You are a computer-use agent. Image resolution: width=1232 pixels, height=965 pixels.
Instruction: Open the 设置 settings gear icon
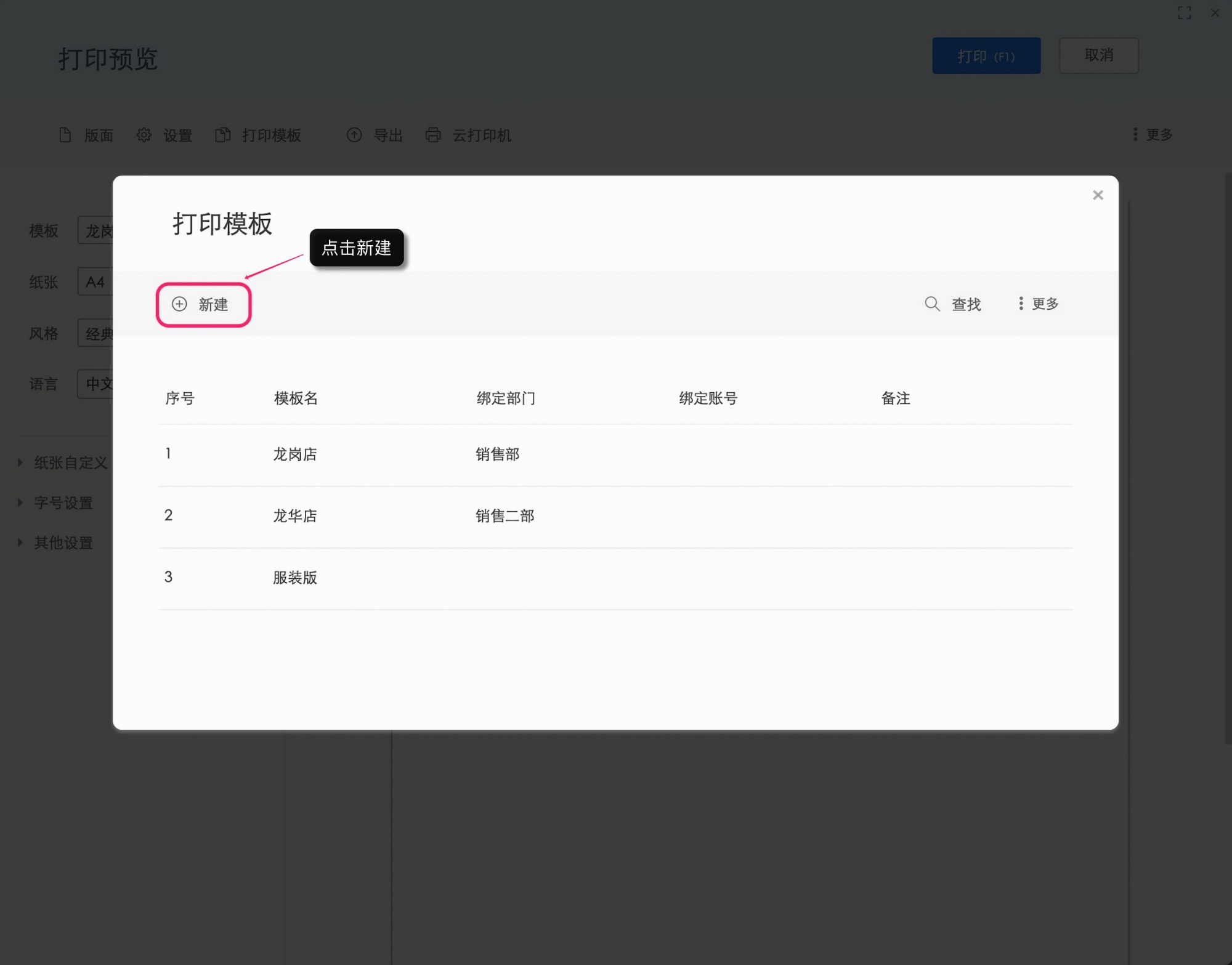[x=144, y=135]
